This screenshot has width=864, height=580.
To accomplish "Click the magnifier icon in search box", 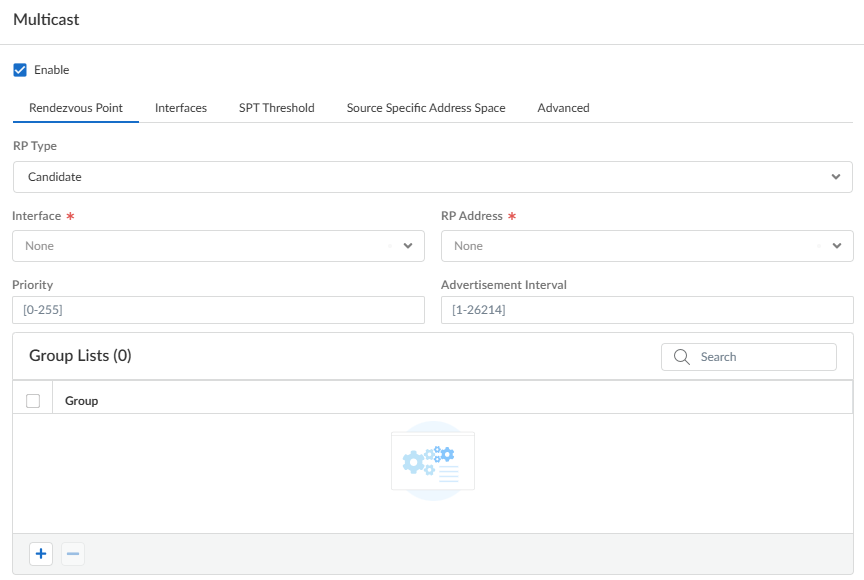I will pos(682,357).
